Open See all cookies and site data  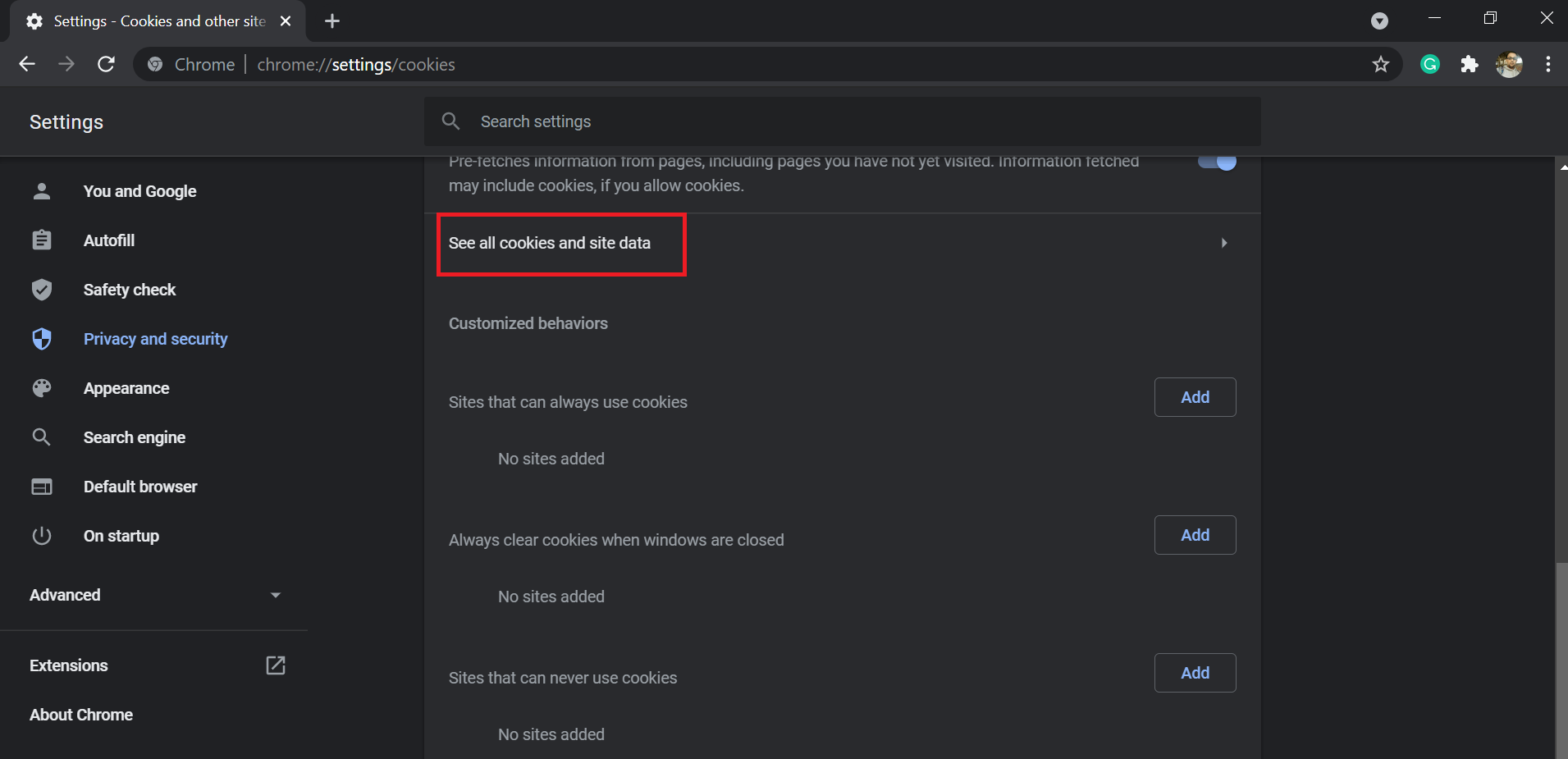pos(550,243)
